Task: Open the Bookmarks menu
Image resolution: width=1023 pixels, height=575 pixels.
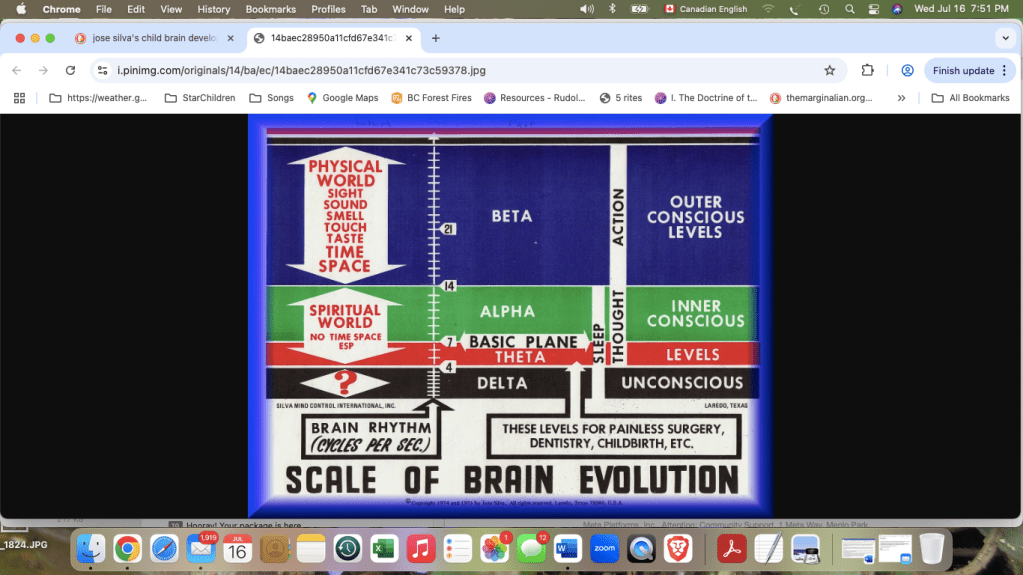Action: 270,9
